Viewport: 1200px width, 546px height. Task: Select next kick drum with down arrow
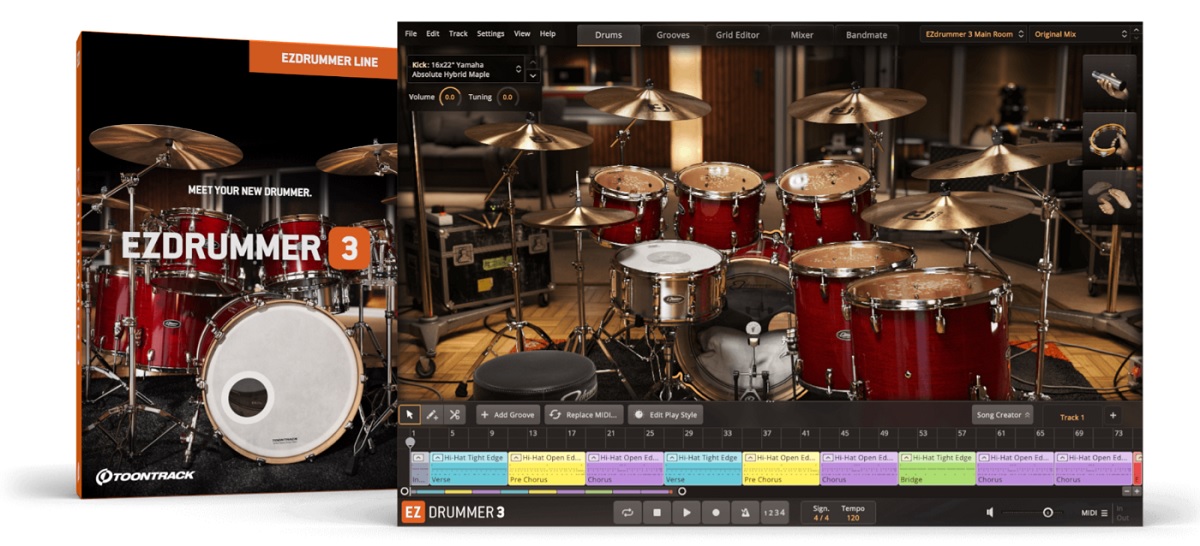click(532, 76)
